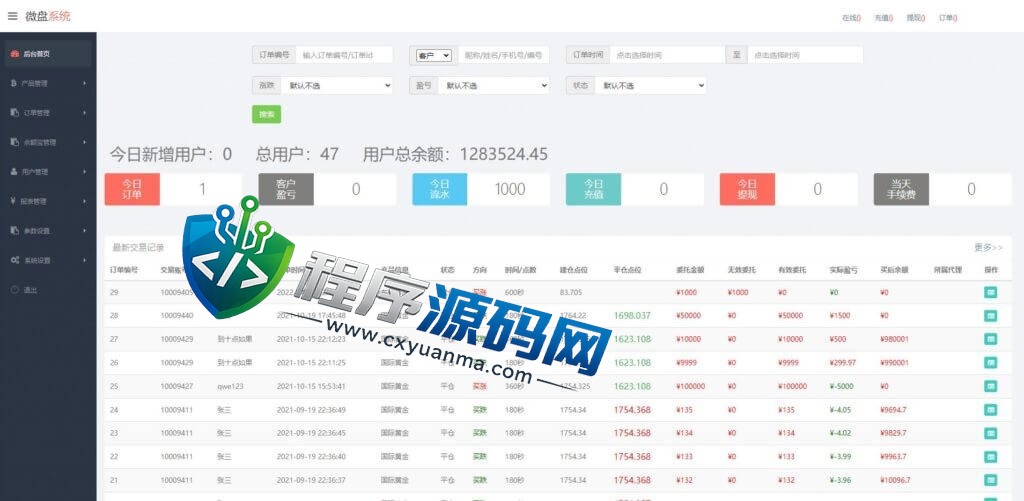Click the ¥50000 amount in order 28 row
The height and width of the screenshot is (501, 1024).
click(x=689, y=316)
